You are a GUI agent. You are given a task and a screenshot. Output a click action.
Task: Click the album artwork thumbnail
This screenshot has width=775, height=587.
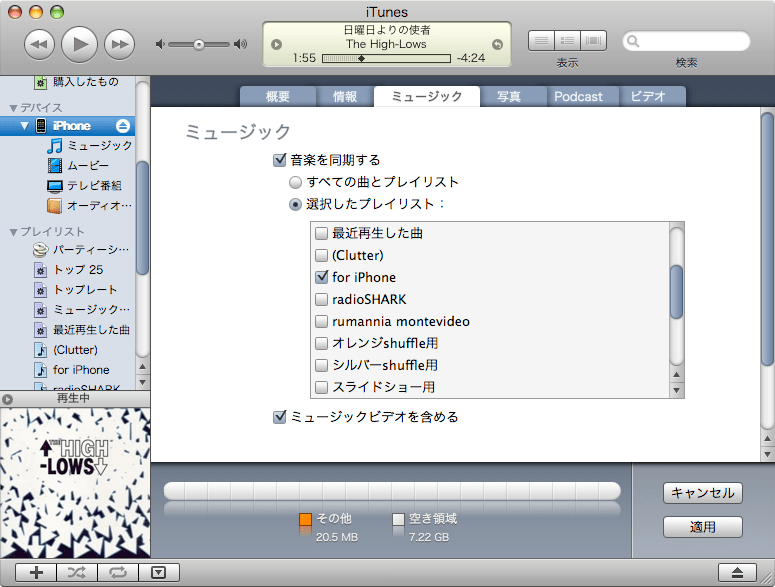(75, 483)
